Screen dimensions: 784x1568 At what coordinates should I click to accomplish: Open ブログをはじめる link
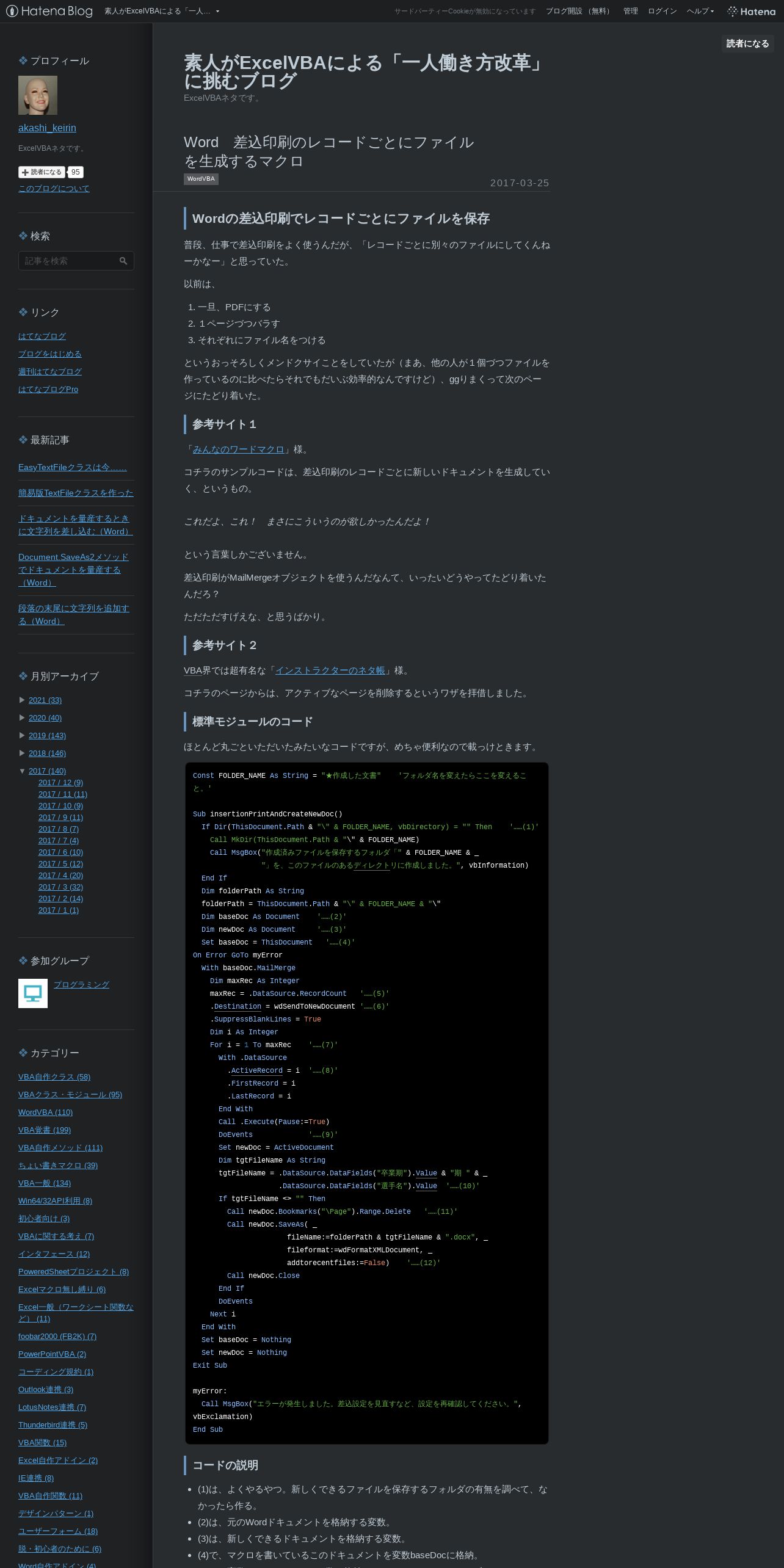50,354
